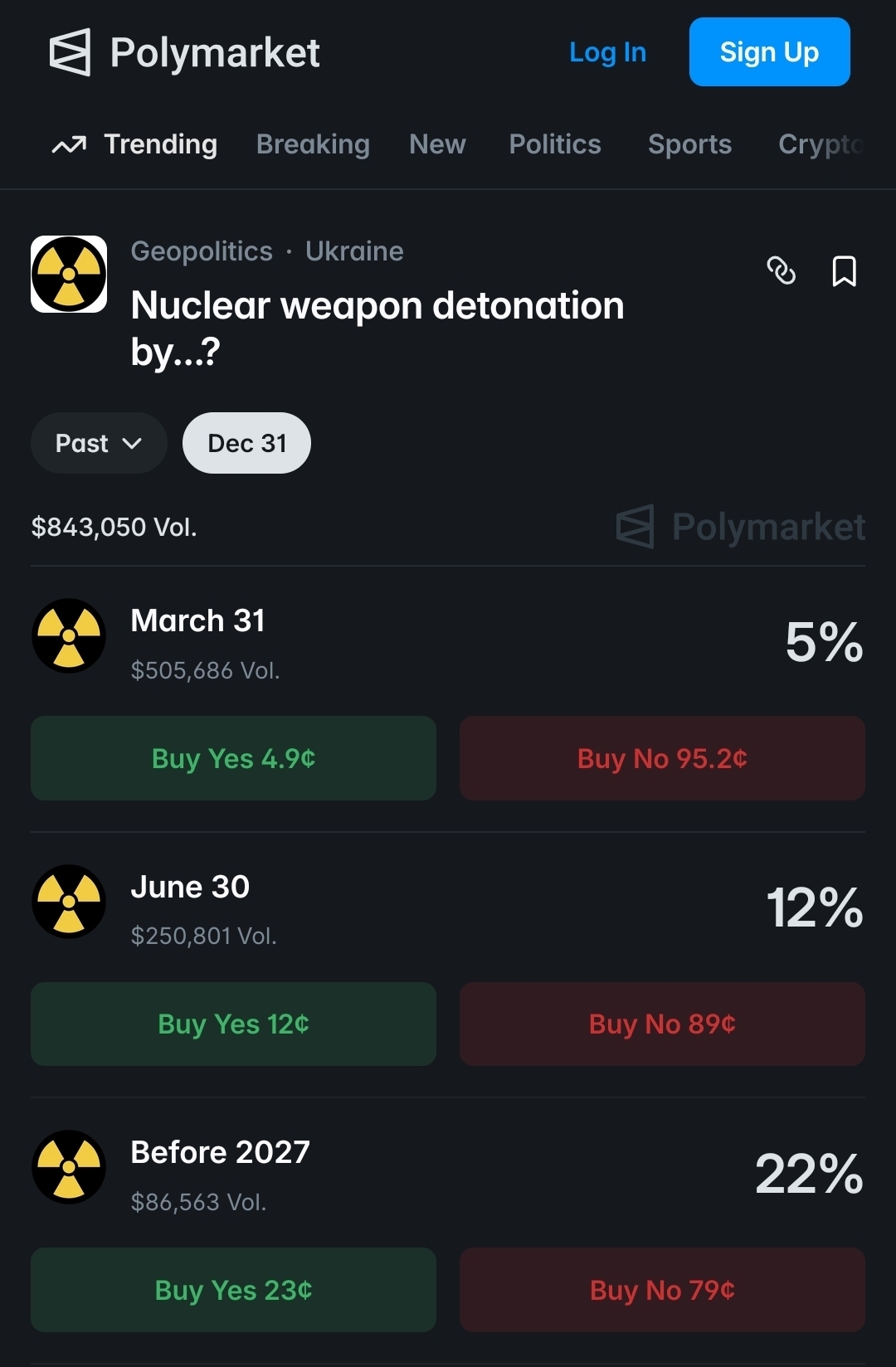
Task: Select the Dec 31 date pill
Action: (246, 443)
